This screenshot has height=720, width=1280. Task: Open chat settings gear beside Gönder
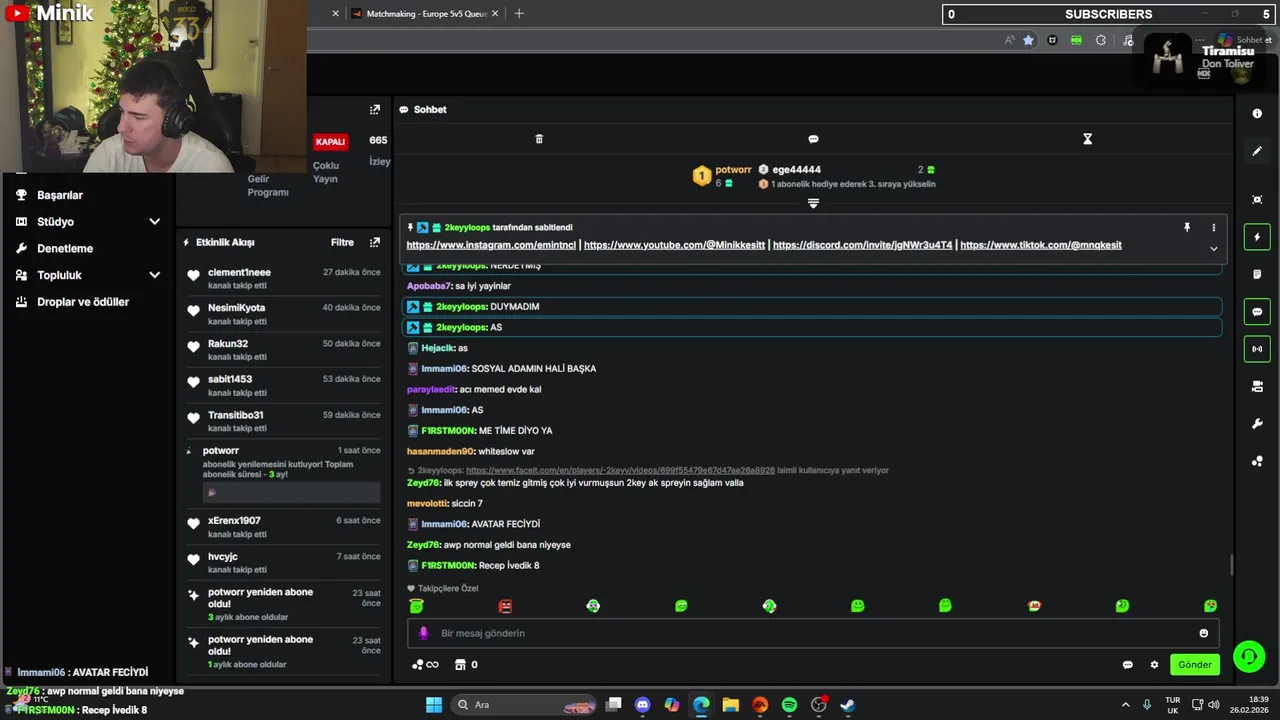click(x=1154, y=665)
